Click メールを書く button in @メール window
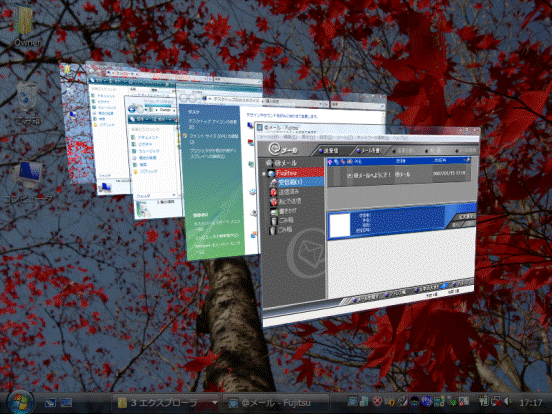 pyautogui.click(x=370, y=150)
